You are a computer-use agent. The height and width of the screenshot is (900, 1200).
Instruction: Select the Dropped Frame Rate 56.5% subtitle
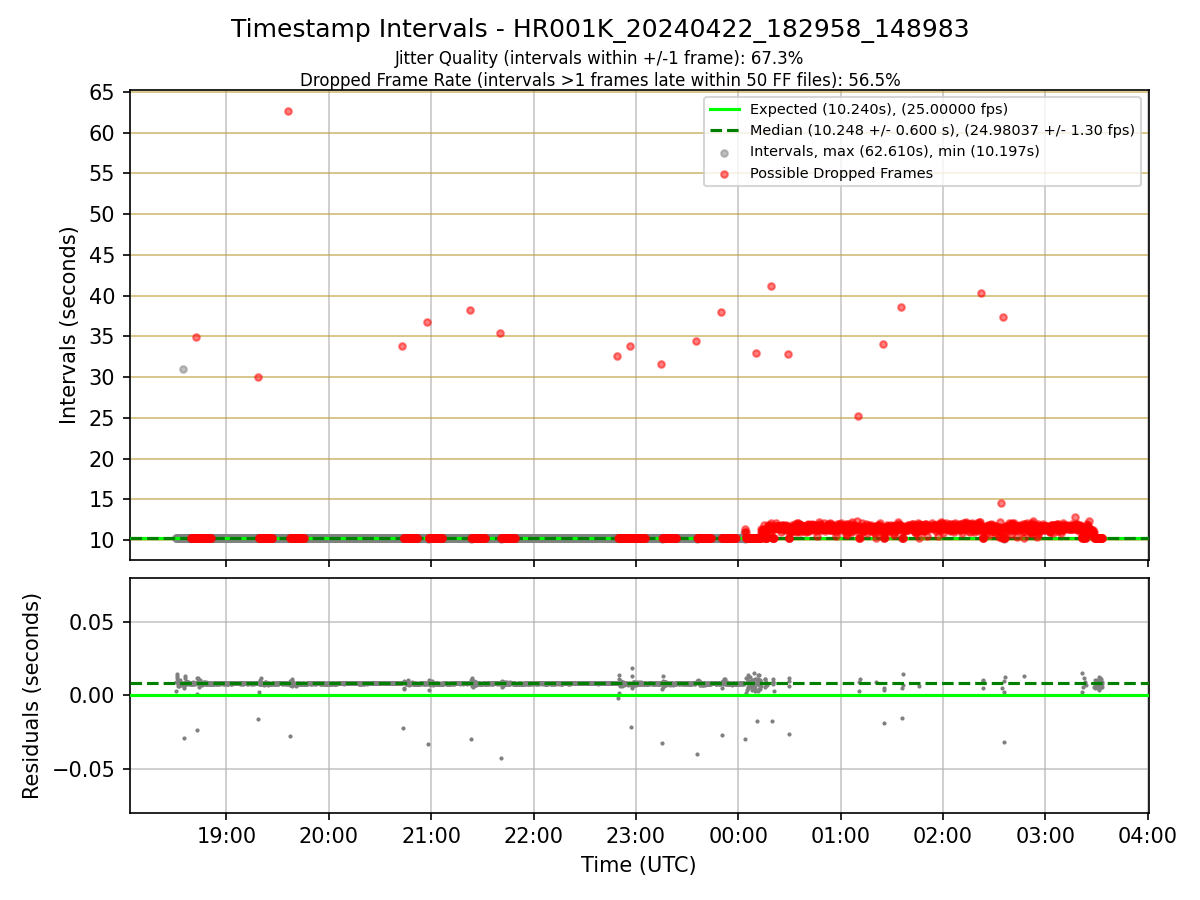pyautogui.click(x=600, y=80)
